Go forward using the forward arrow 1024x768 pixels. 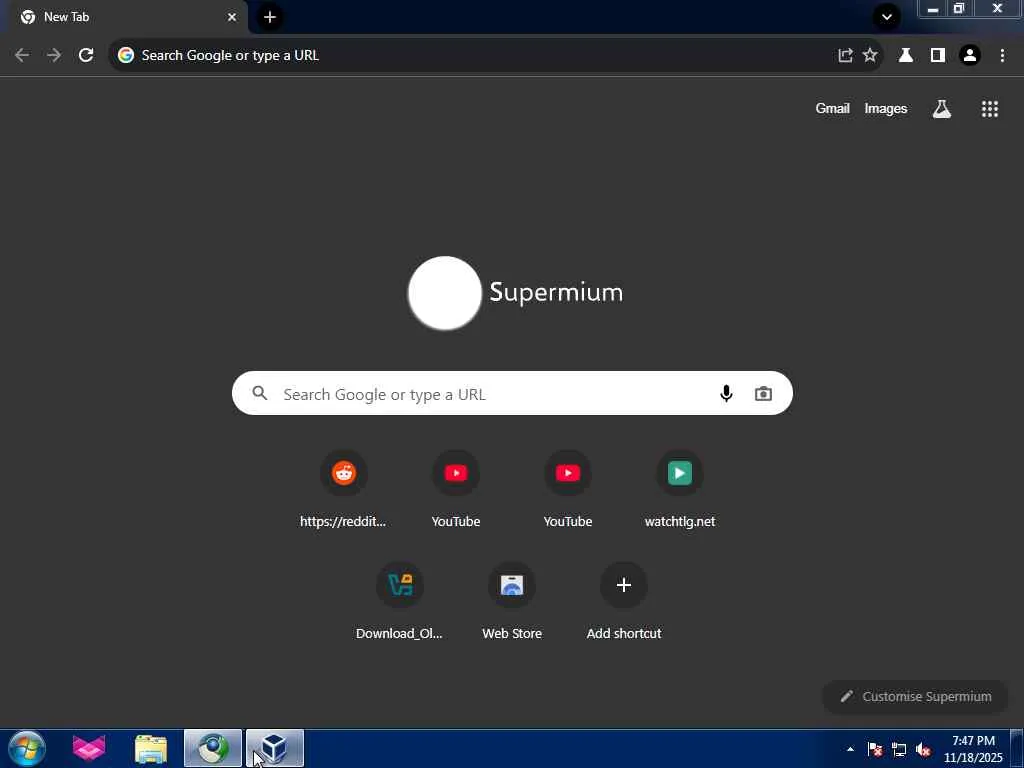click(x=54, y=56)
